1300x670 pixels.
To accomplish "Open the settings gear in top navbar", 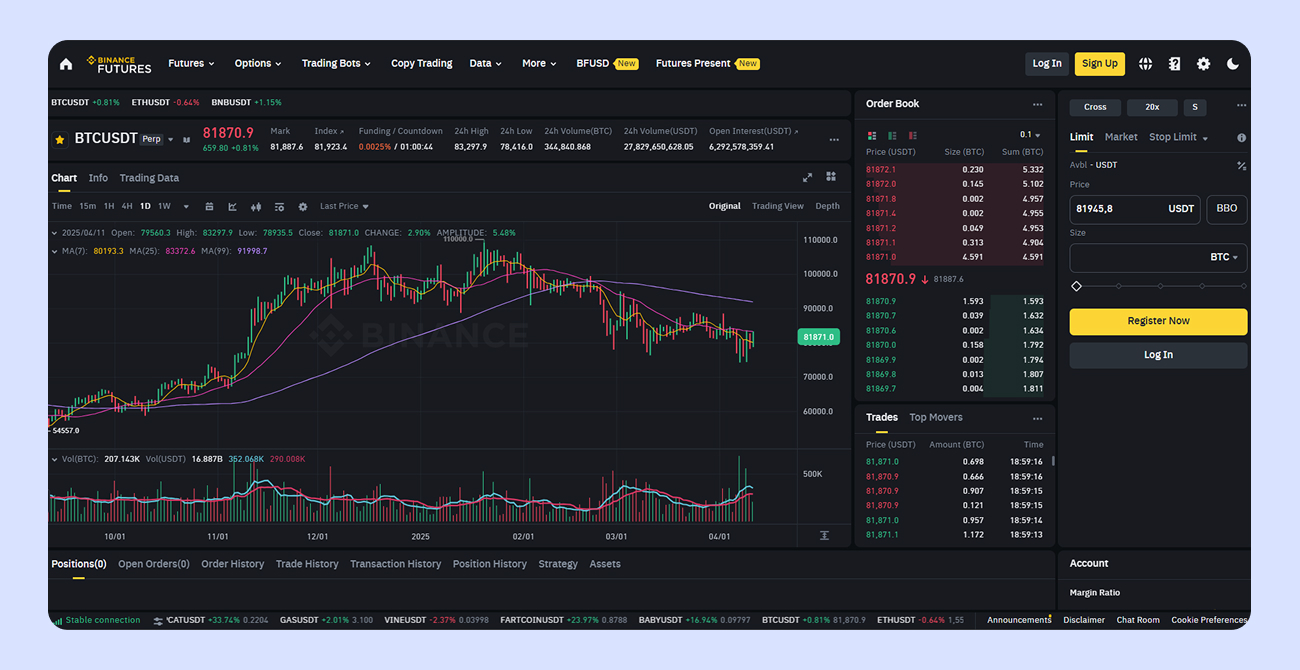I will click(x=1203, y=64).
